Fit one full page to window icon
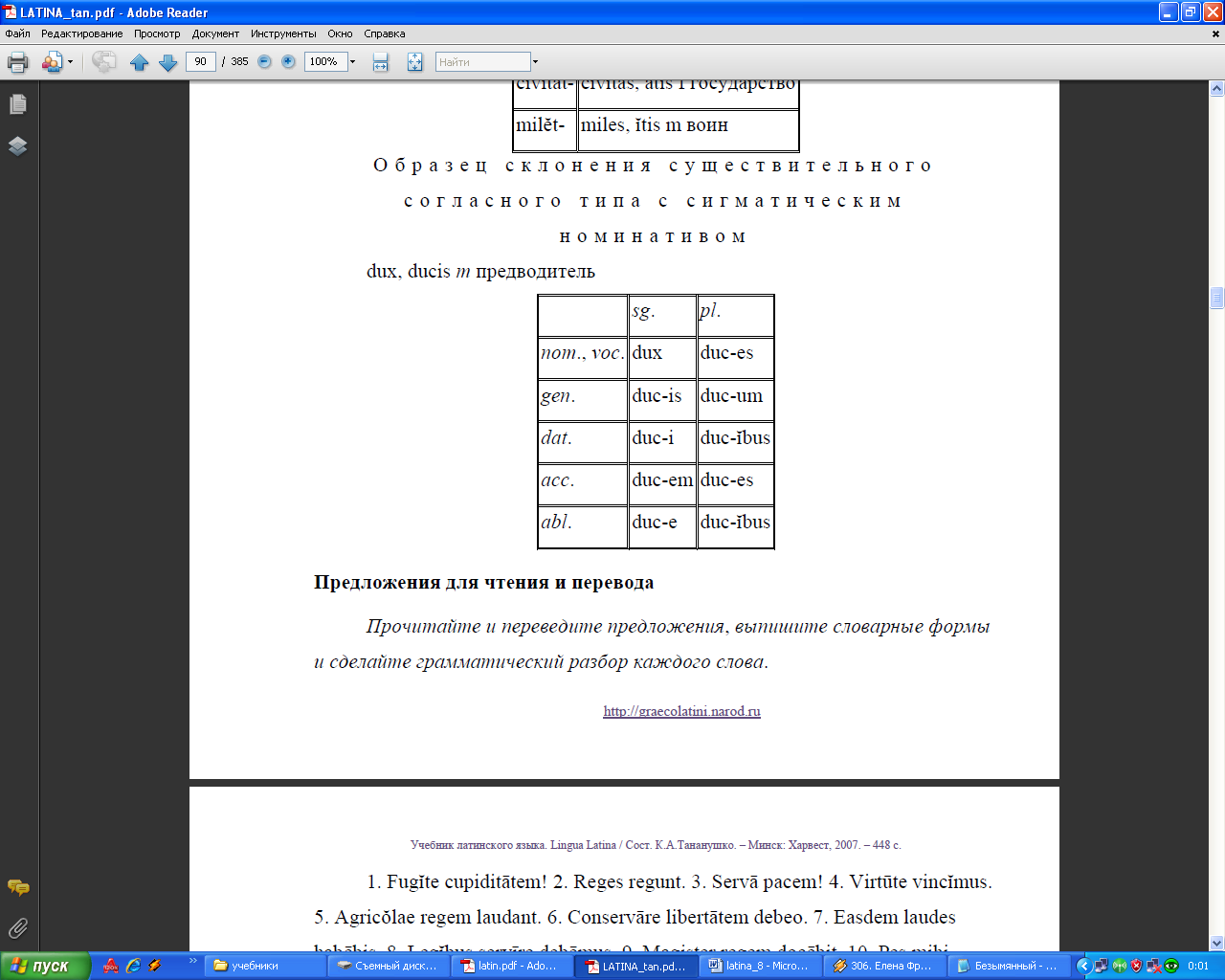The height and width of the screenshot is (980, 1225). coord(414,62)
